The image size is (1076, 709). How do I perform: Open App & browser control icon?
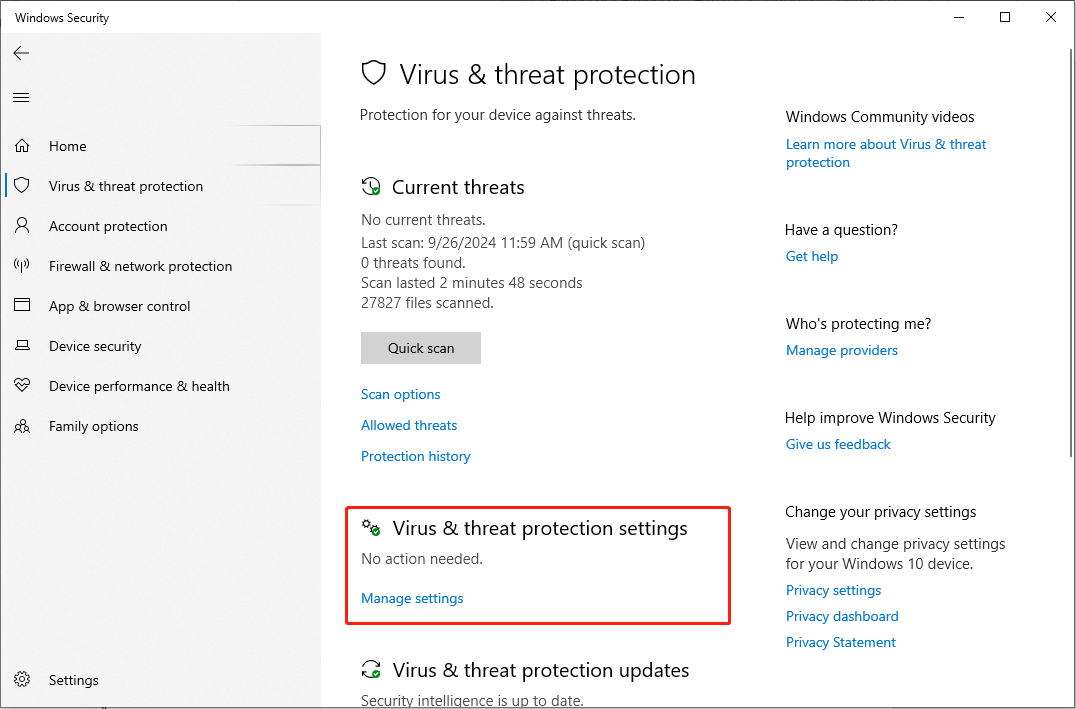click(x=22, y=306)
